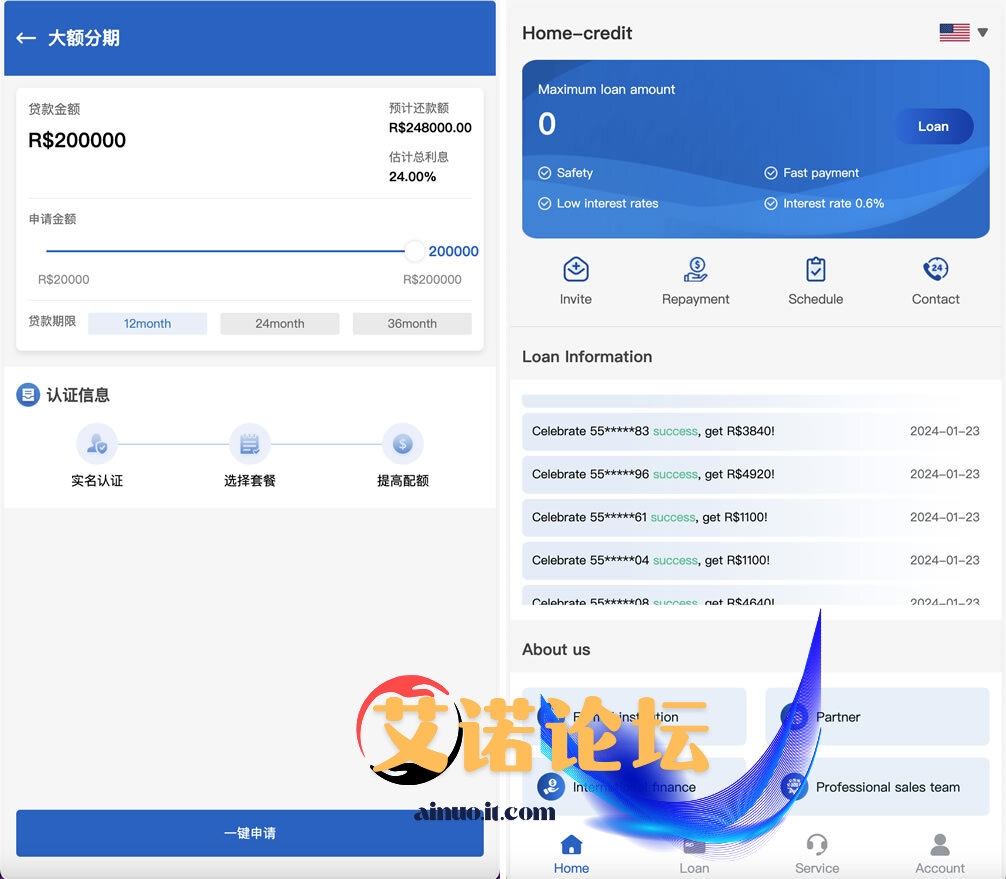Click the 认证信息 section document icon
Screen dimensions: 1006x879
(28, 395)
